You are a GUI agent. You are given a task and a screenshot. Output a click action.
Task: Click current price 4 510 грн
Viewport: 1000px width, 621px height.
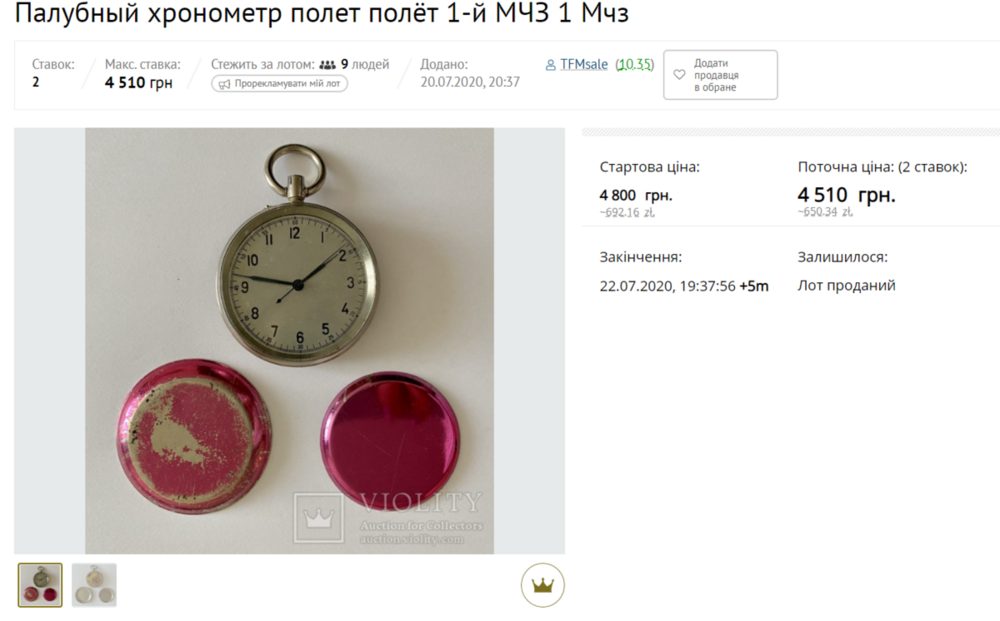846,194
